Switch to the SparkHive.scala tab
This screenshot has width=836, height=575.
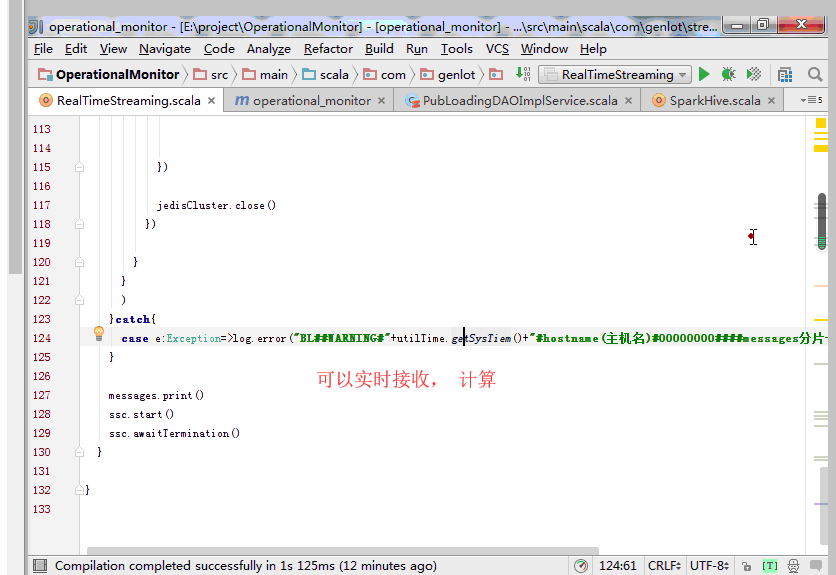[714, 100]
